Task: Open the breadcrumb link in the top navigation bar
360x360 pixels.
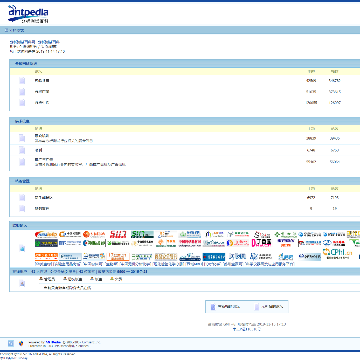Action: click(14, 30)
